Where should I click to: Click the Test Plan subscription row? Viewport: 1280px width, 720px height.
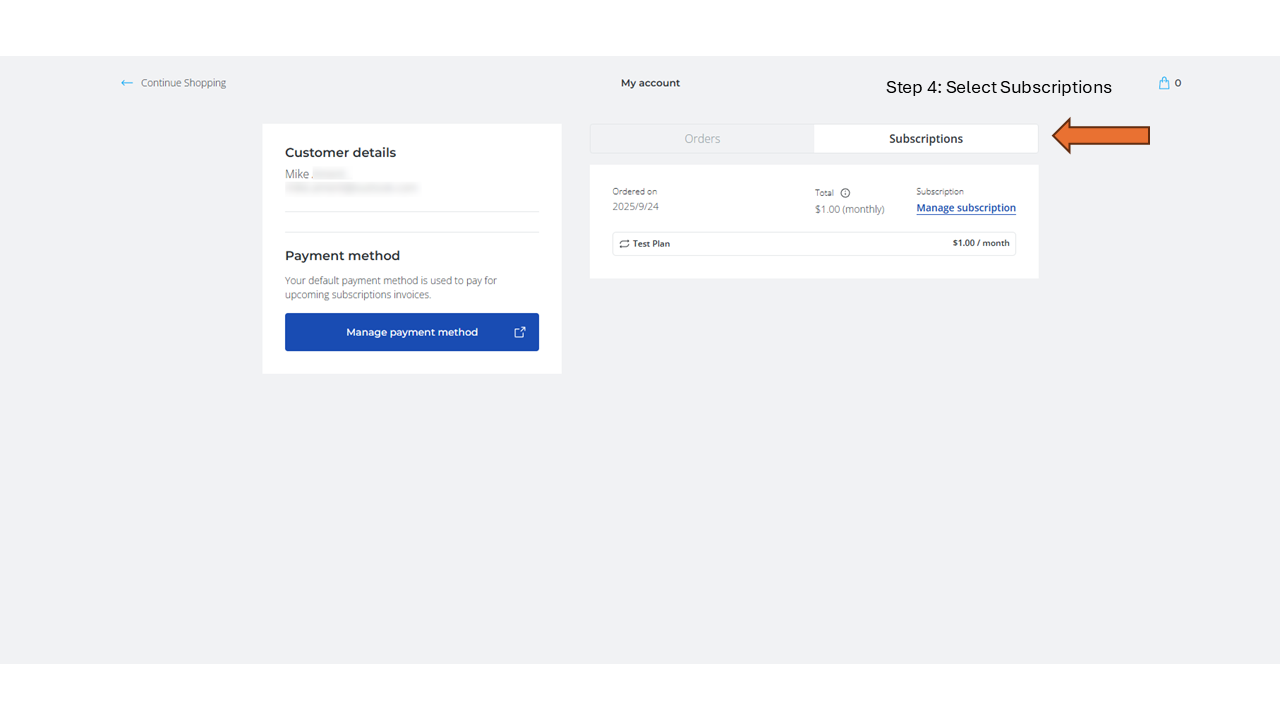click(x=813, y=244)
